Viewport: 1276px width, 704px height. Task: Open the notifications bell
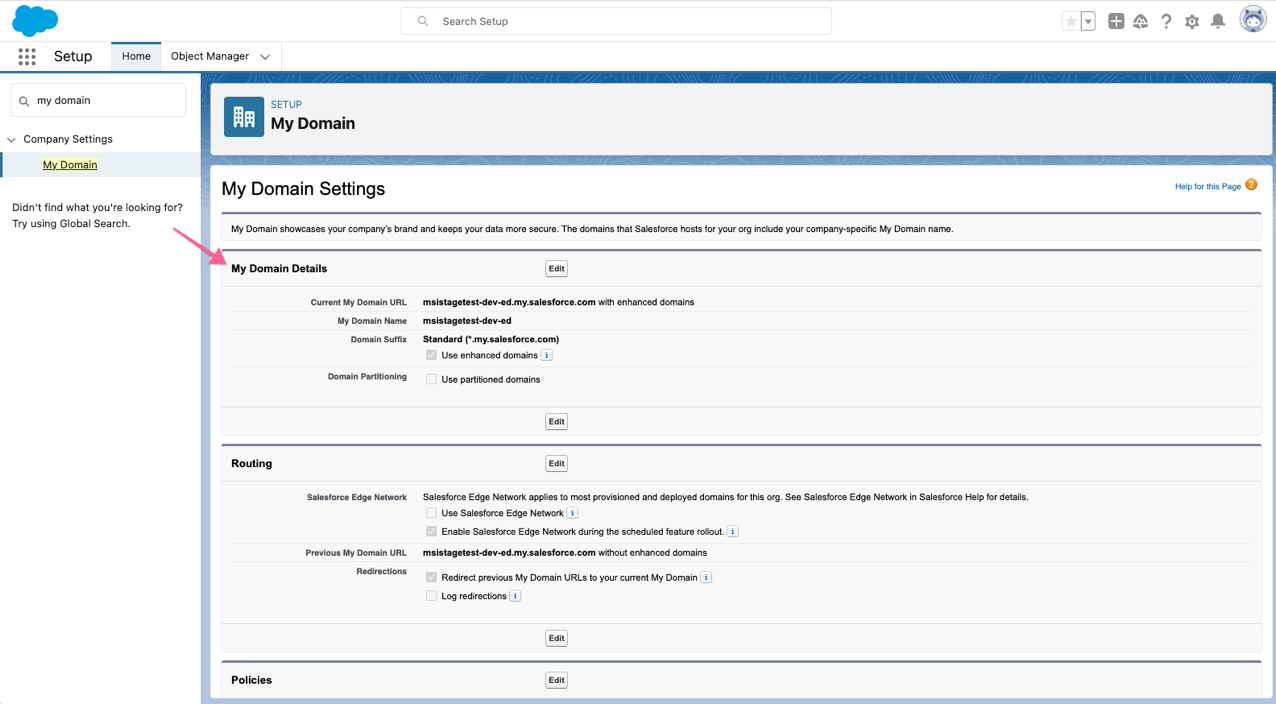point(1217,20)
